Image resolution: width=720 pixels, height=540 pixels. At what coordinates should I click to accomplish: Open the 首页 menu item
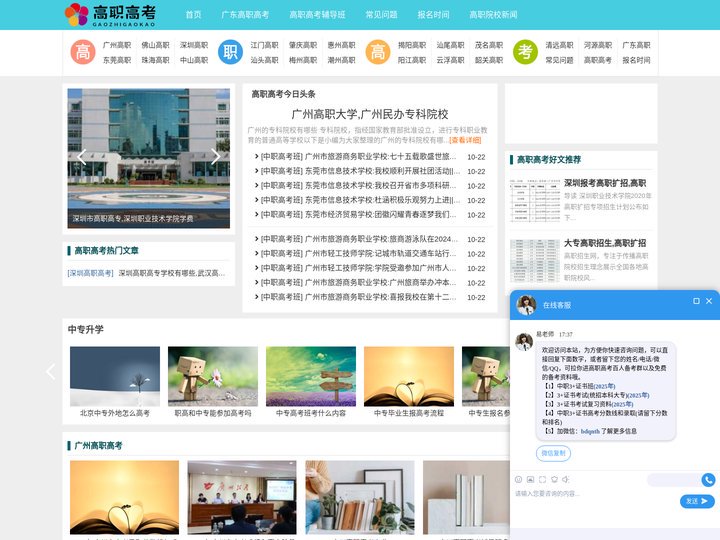point(193,15)
